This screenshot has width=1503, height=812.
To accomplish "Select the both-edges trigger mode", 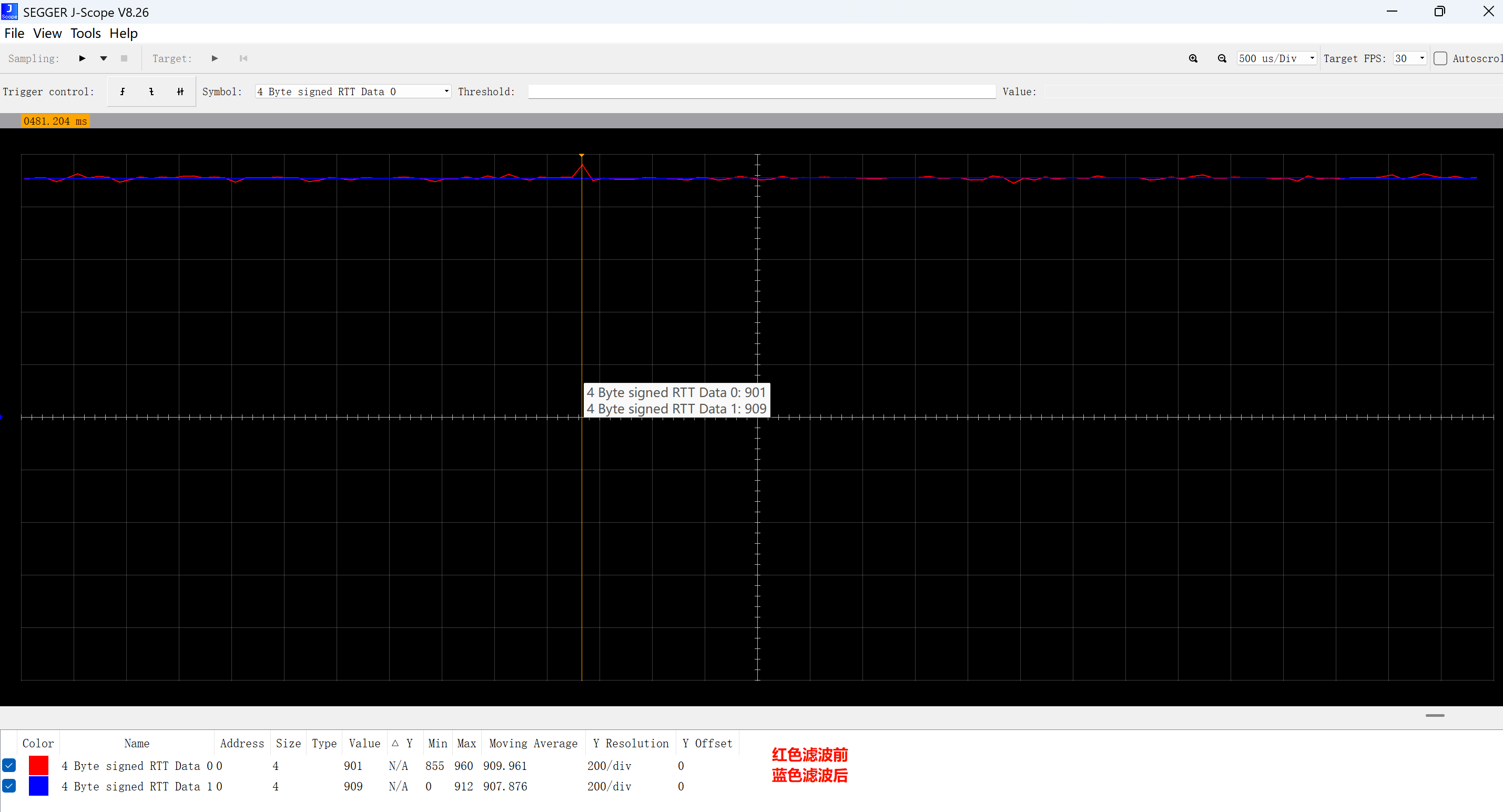I will tap(180, 91).
